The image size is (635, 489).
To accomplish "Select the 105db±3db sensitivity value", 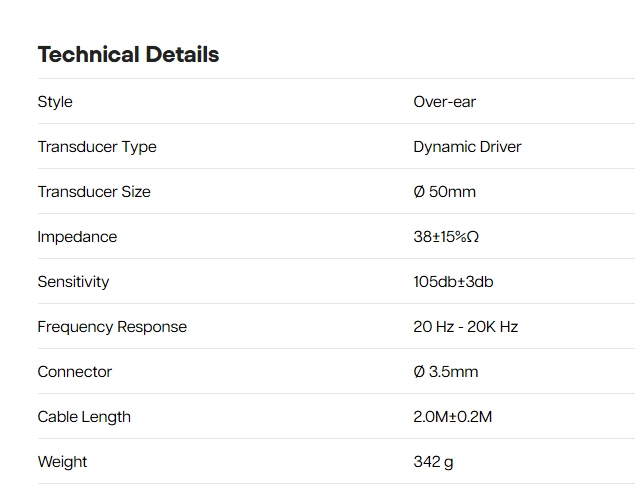I will point(453,282).
